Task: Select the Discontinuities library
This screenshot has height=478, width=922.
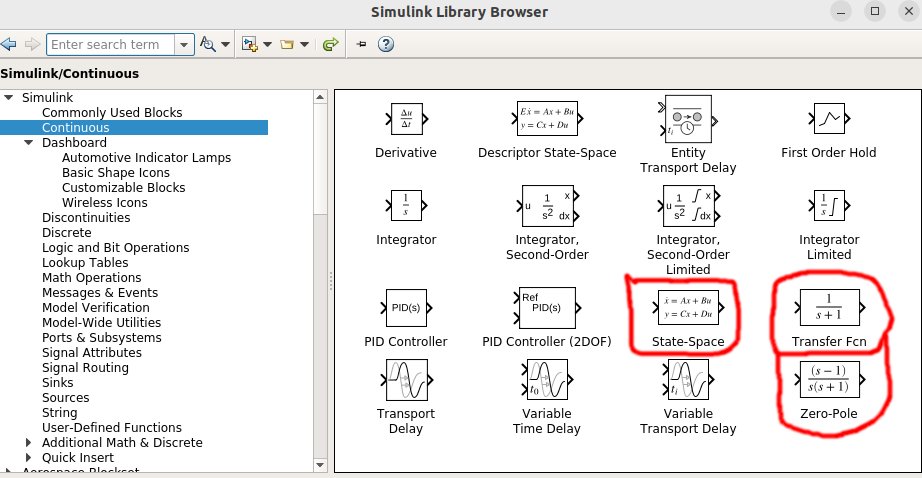Action: click(x=86, y=218)
